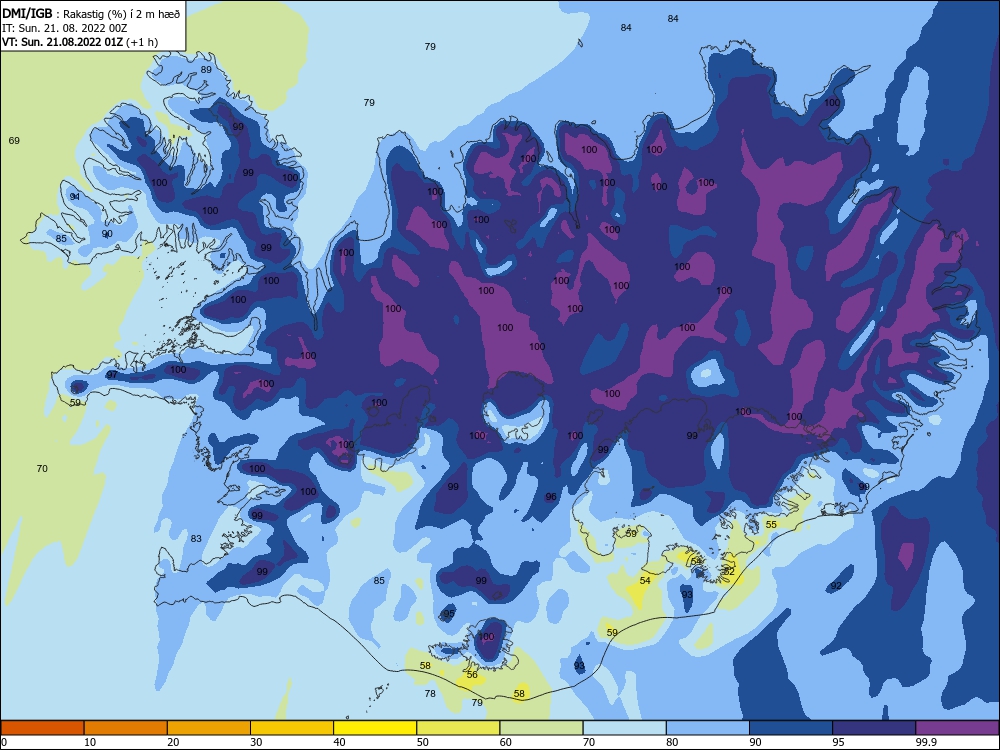This screenshot has height=750, width=1000.
Task: Click legend tick label '50'
Action: pyautogui.click(x=423, y=742)
